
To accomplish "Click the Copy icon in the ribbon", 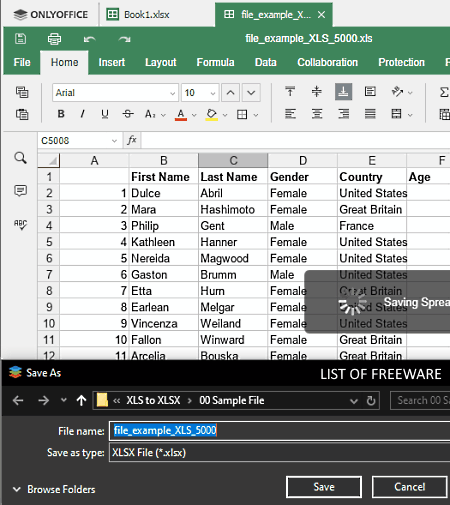I will 22,92.
